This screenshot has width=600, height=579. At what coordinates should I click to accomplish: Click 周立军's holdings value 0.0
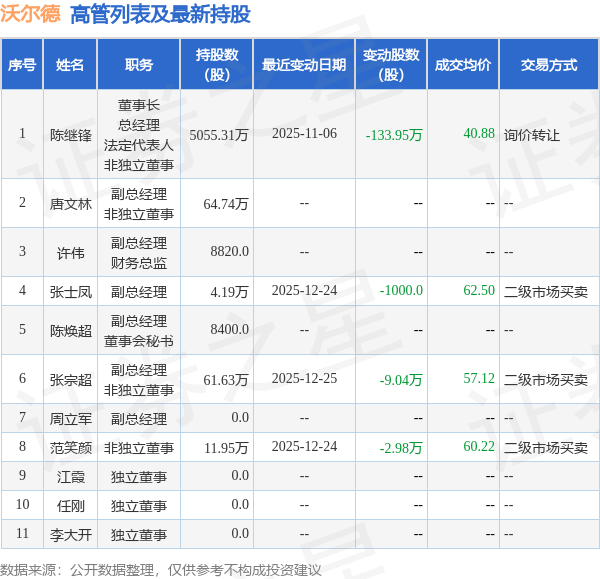click(x=240, y=418)
